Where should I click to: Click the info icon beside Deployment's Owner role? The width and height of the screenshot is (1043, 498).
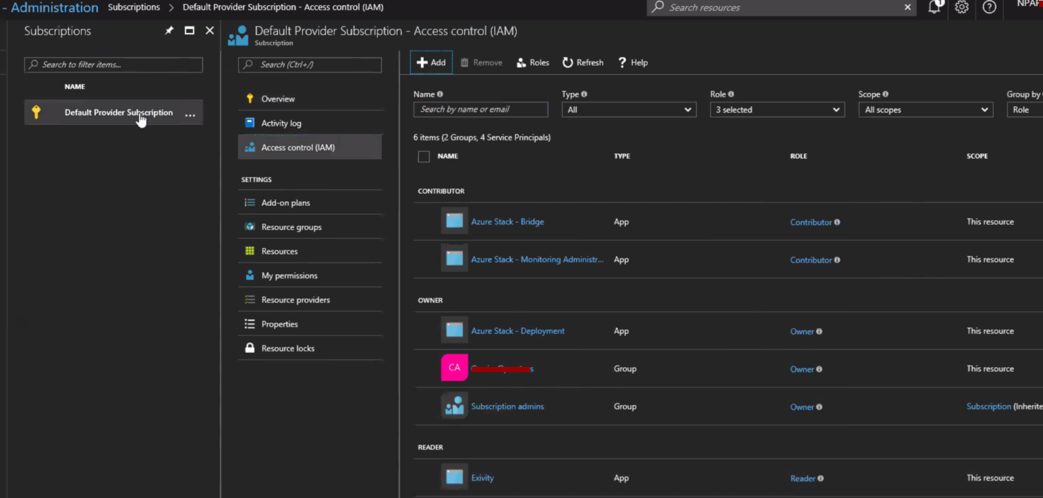tap(819, 331)
